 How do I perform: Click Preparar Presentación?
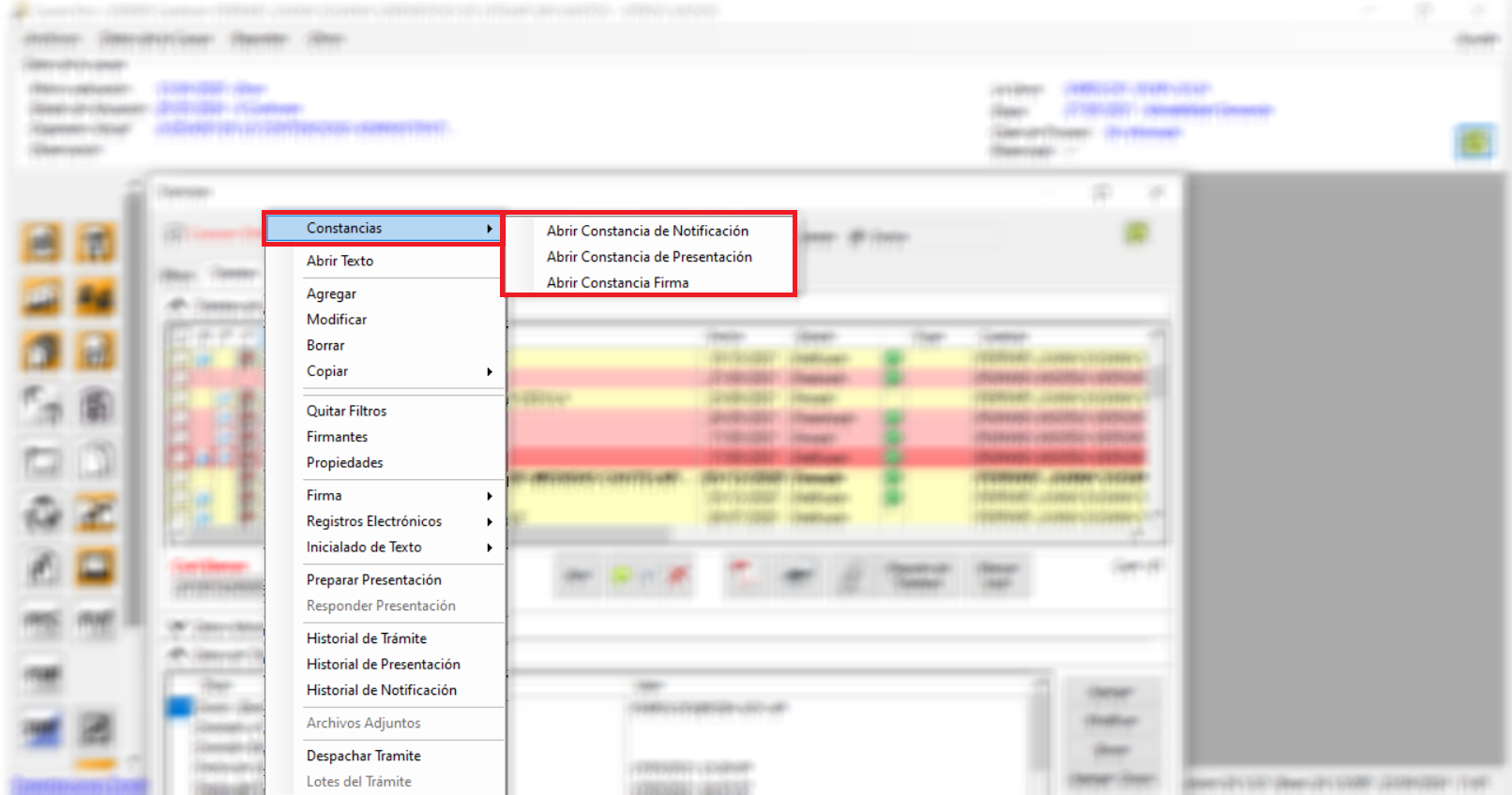(373, 579)
